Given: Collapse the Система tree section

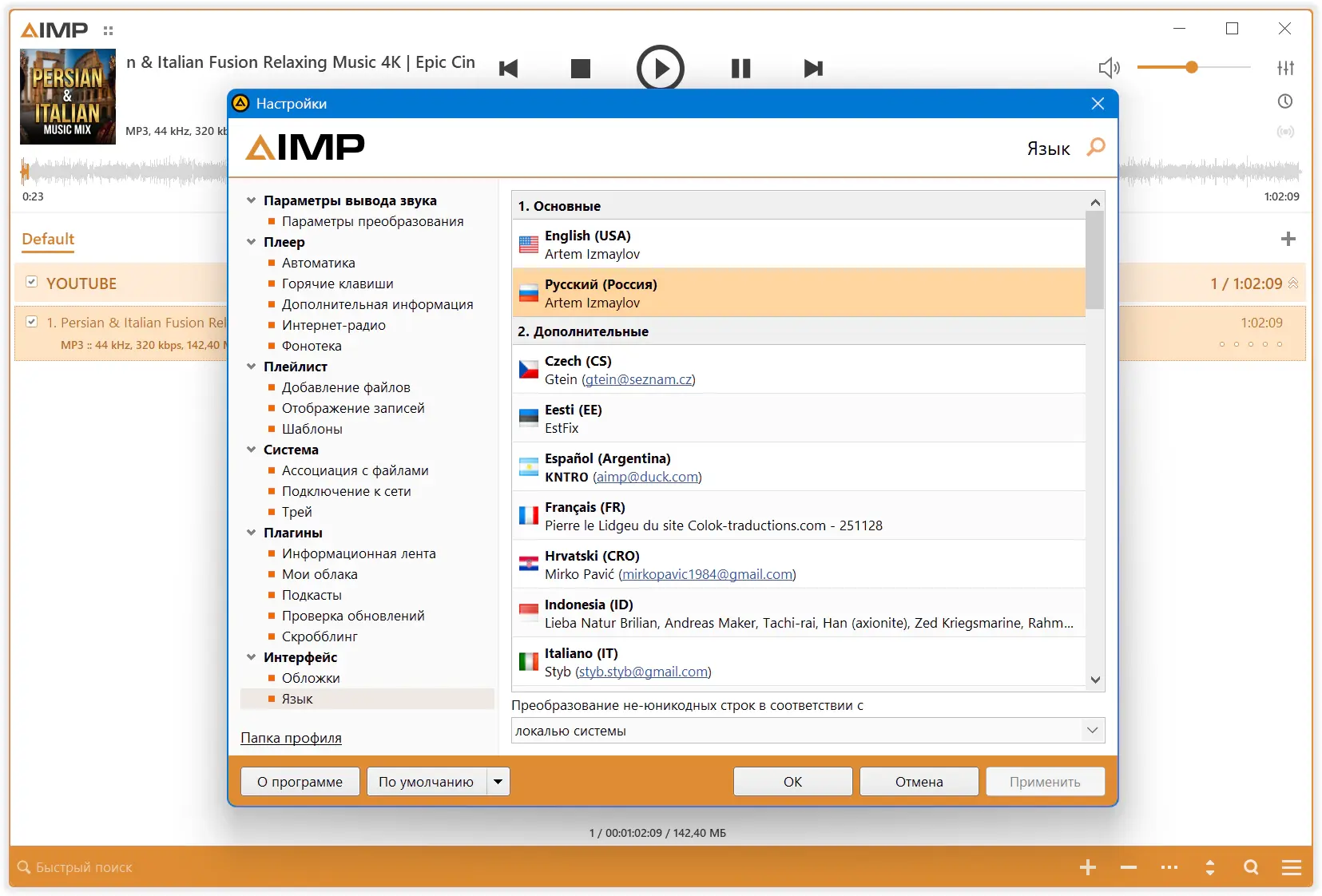Looking at the screenshot, I should pyautogui.click(x=252, y=450).
